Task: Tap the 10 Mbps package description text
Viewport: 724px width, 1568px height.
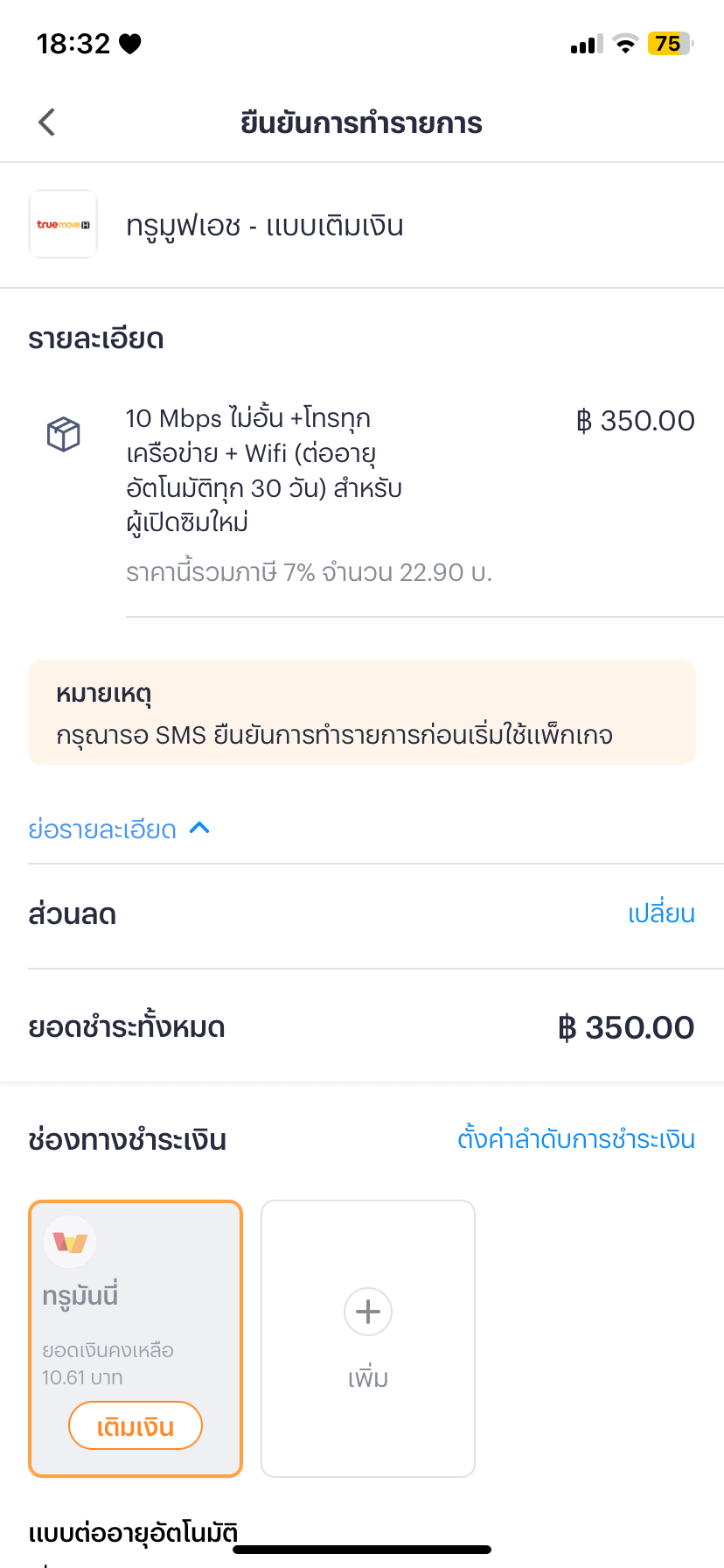Action: click(264, 470)
